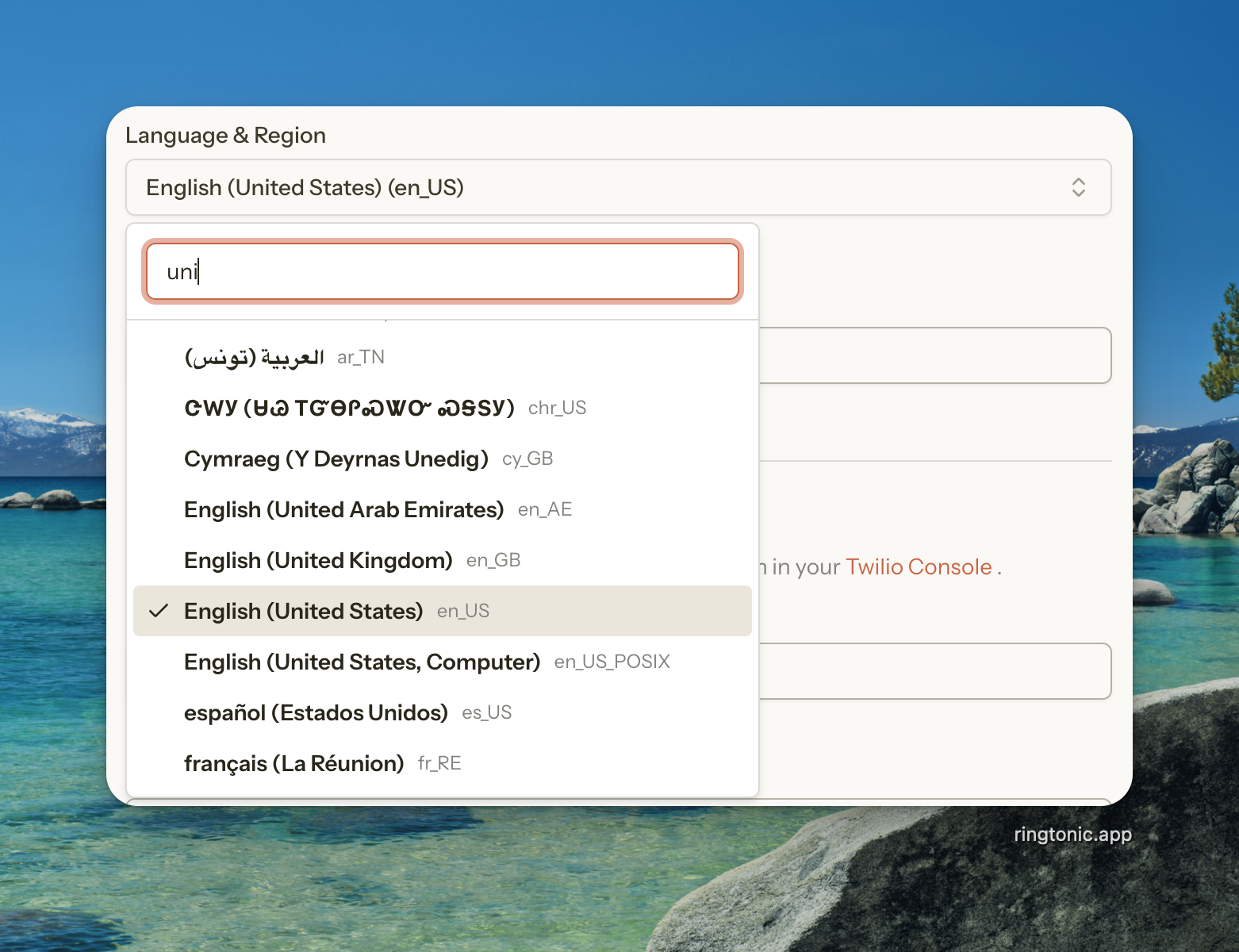Pick English (United Arab Emirates)
Image resolution: width=1239 pixels, height=952 pixels.
coord(343,509)
